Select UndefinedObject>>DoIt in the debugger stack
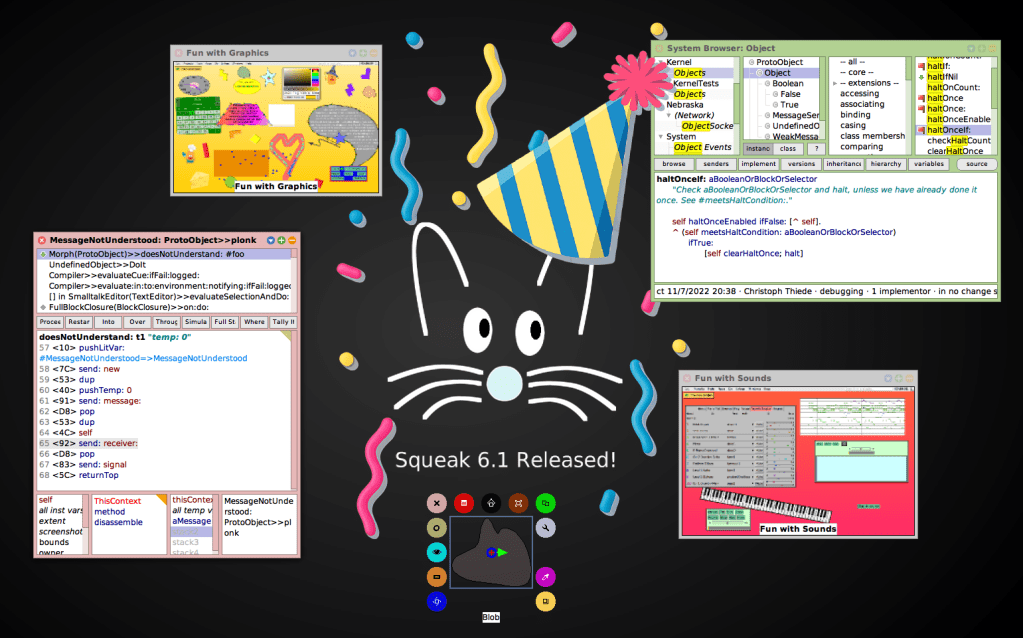Viewport: 1023px width, 638px height. (x=164, y=265)
